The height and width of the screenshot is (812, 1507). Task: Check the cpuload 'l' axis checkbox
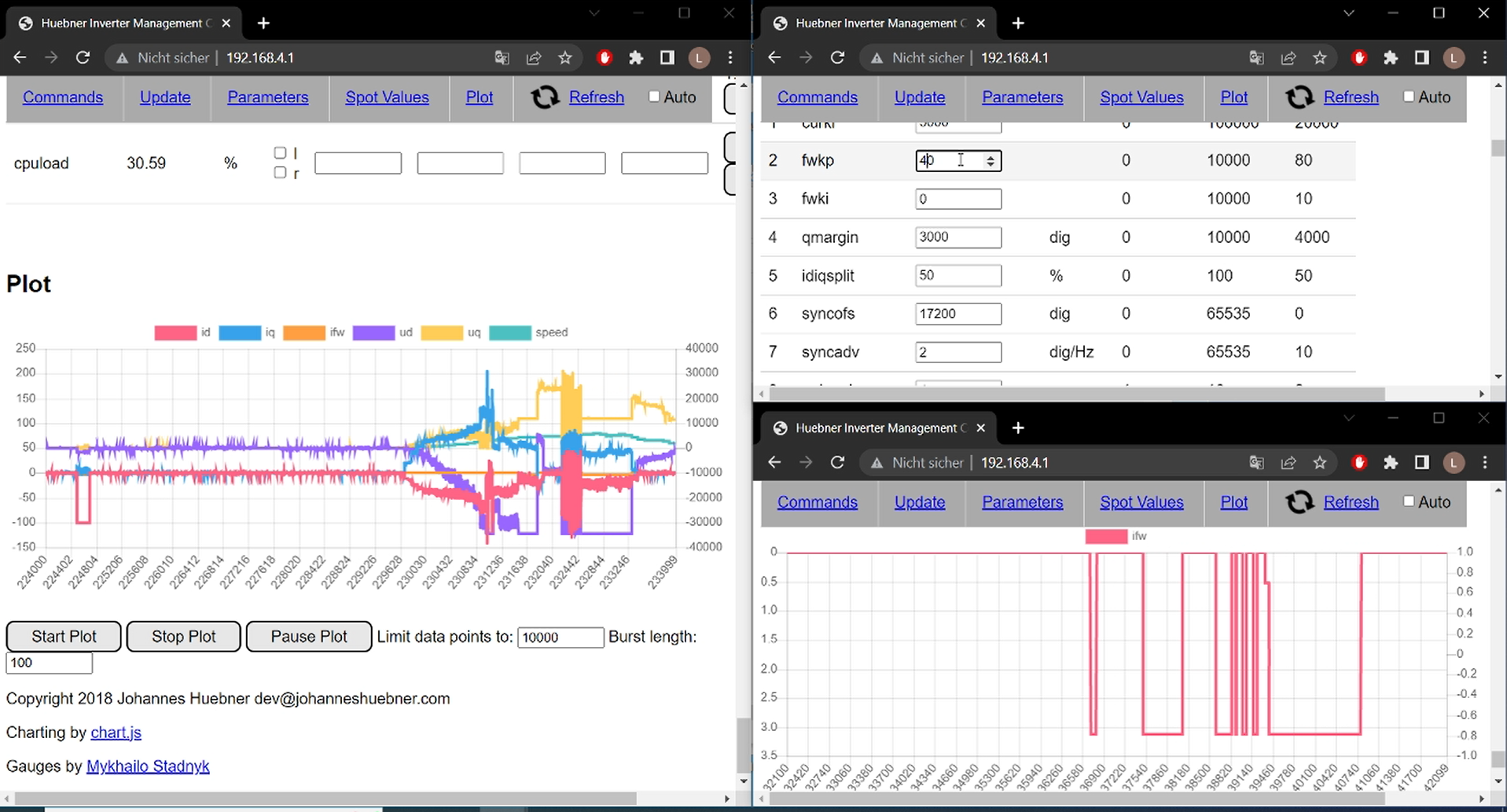tap(280, 152)
